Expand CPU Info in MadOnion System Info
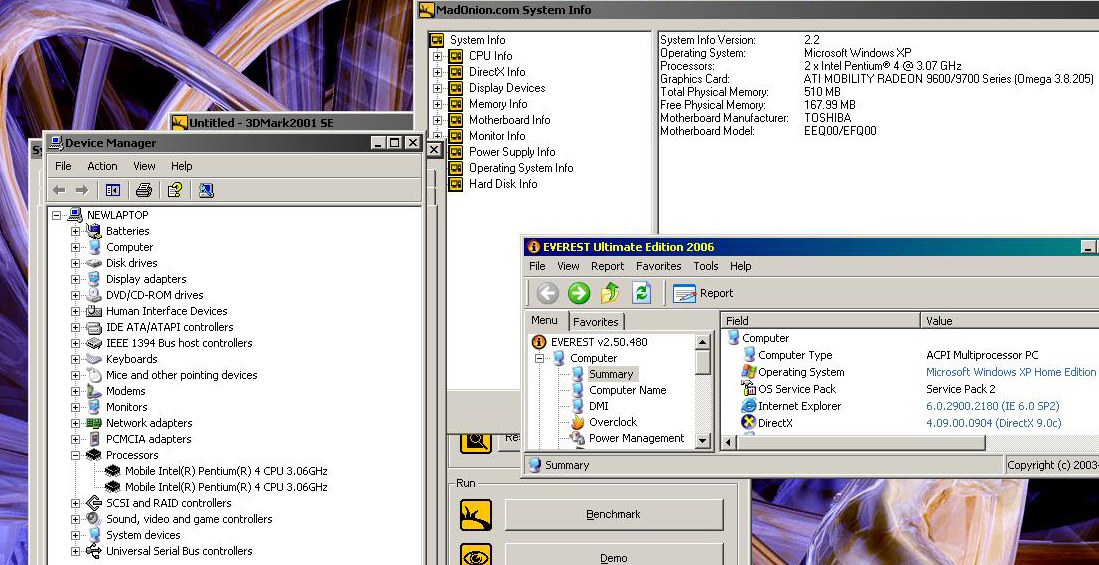1099x565 pixels. [437, 56]
